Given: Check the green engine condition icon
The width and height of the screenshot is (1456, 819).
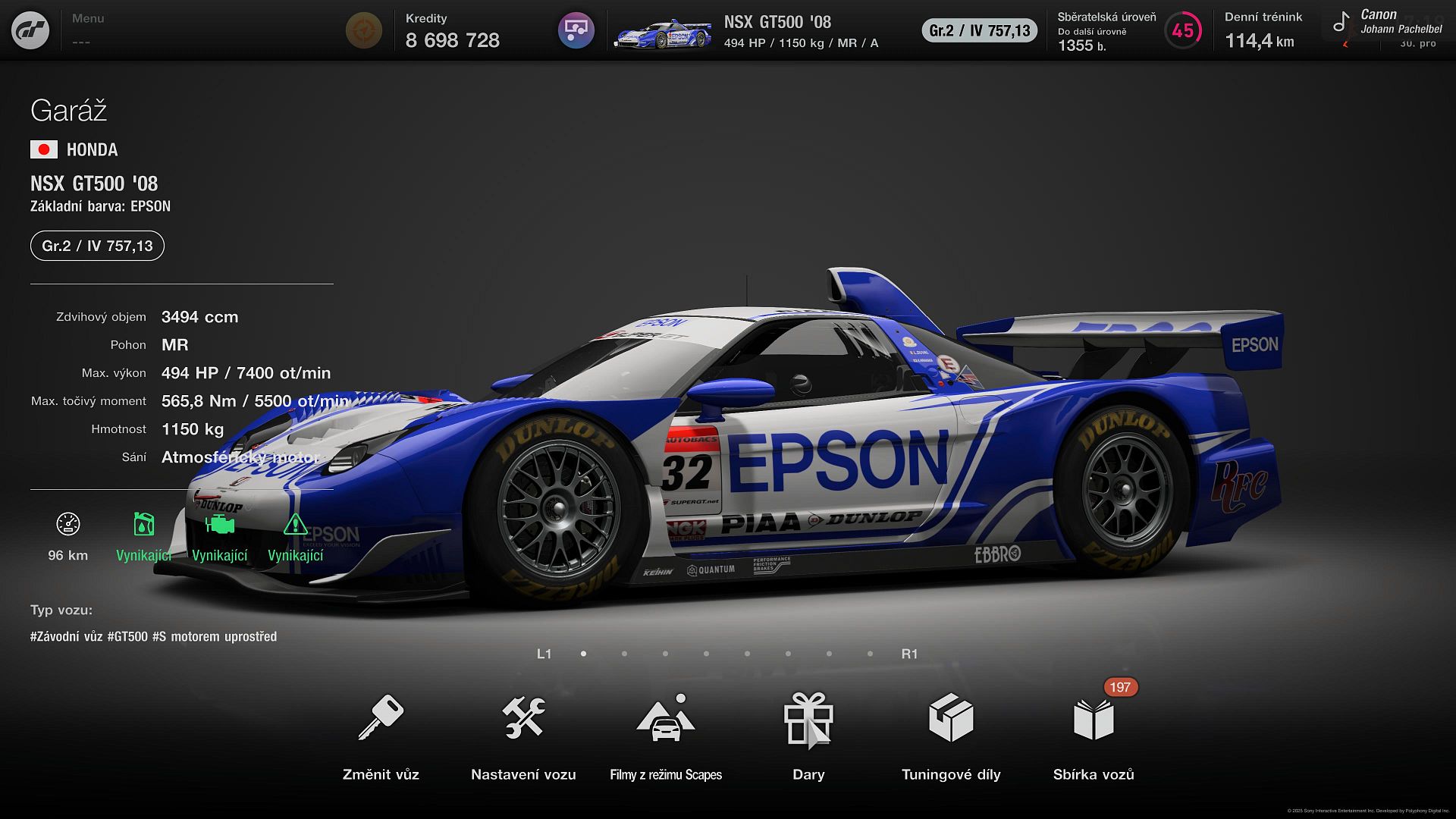Looking at the screenshot, I should (x=220, y=524).
